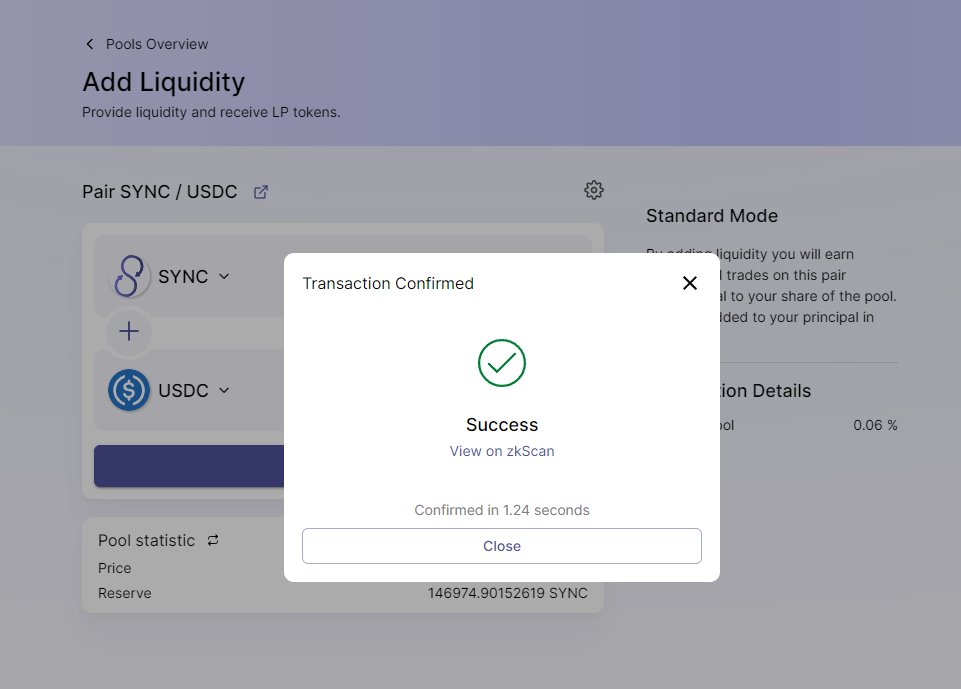
Task: Click the 'Success' text
Action: pyautogui.click(x=501, y=424)
